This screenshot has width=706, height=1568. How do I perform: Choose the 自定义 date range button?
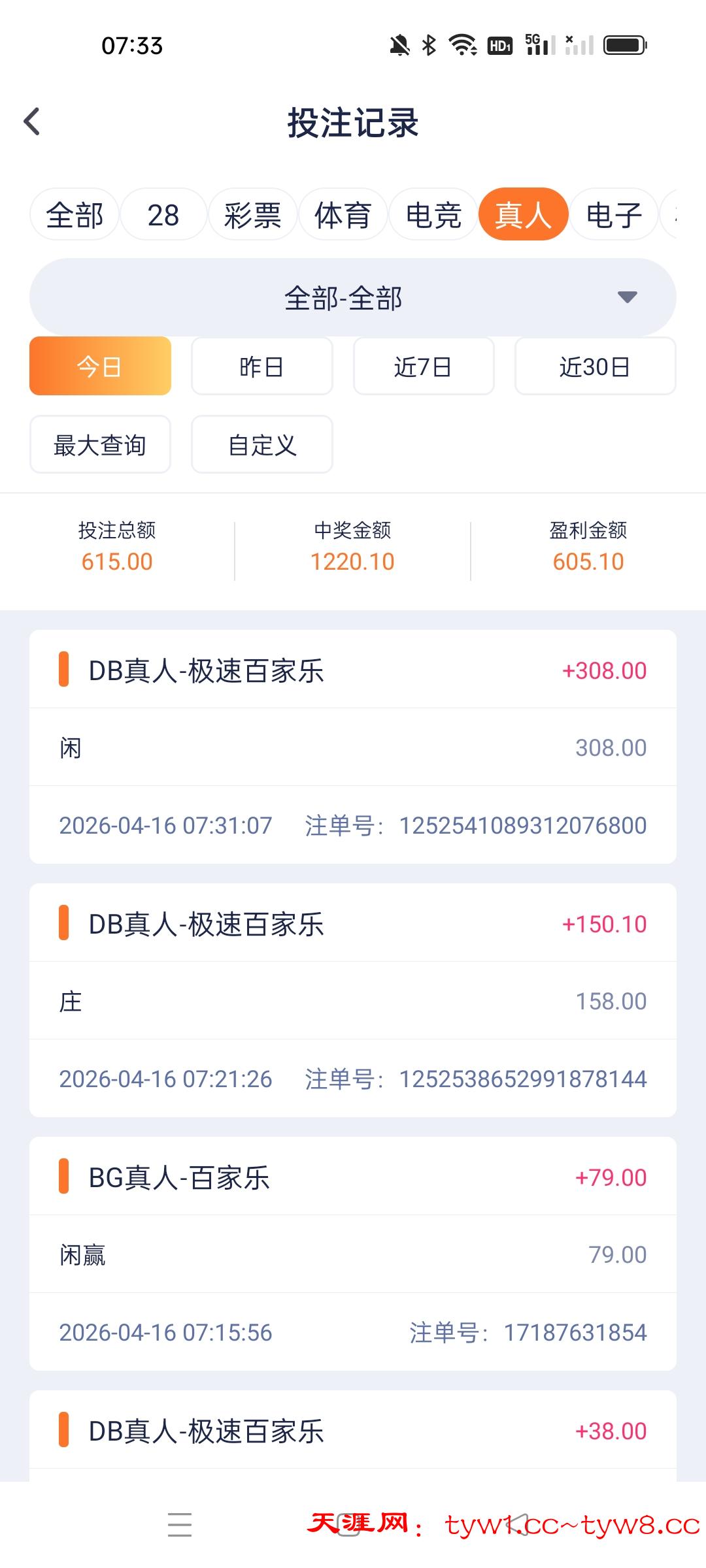261,445
